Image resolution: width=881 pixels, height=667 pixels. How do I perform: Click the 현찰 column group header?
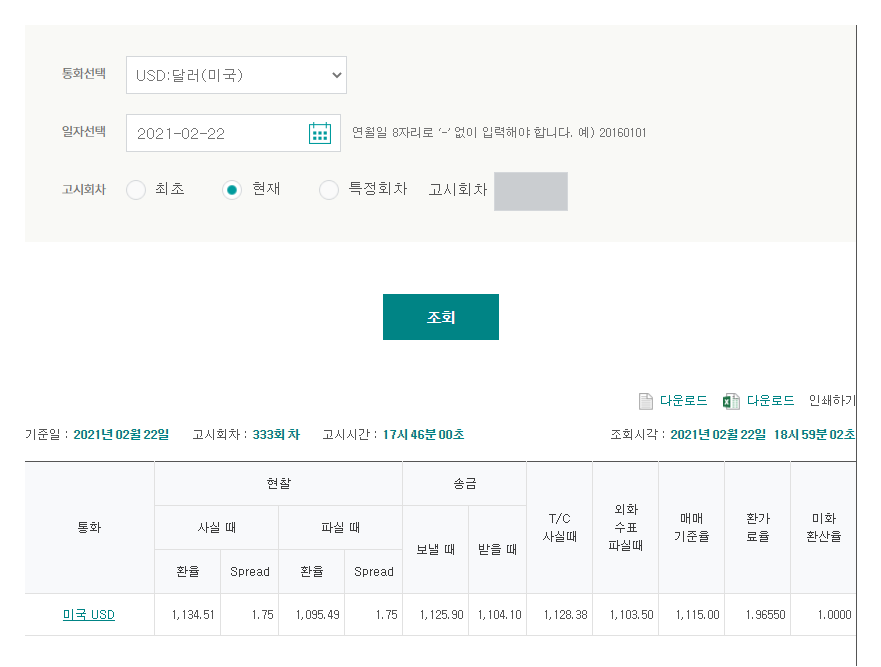pyautogui.click(x=279, y=483)
